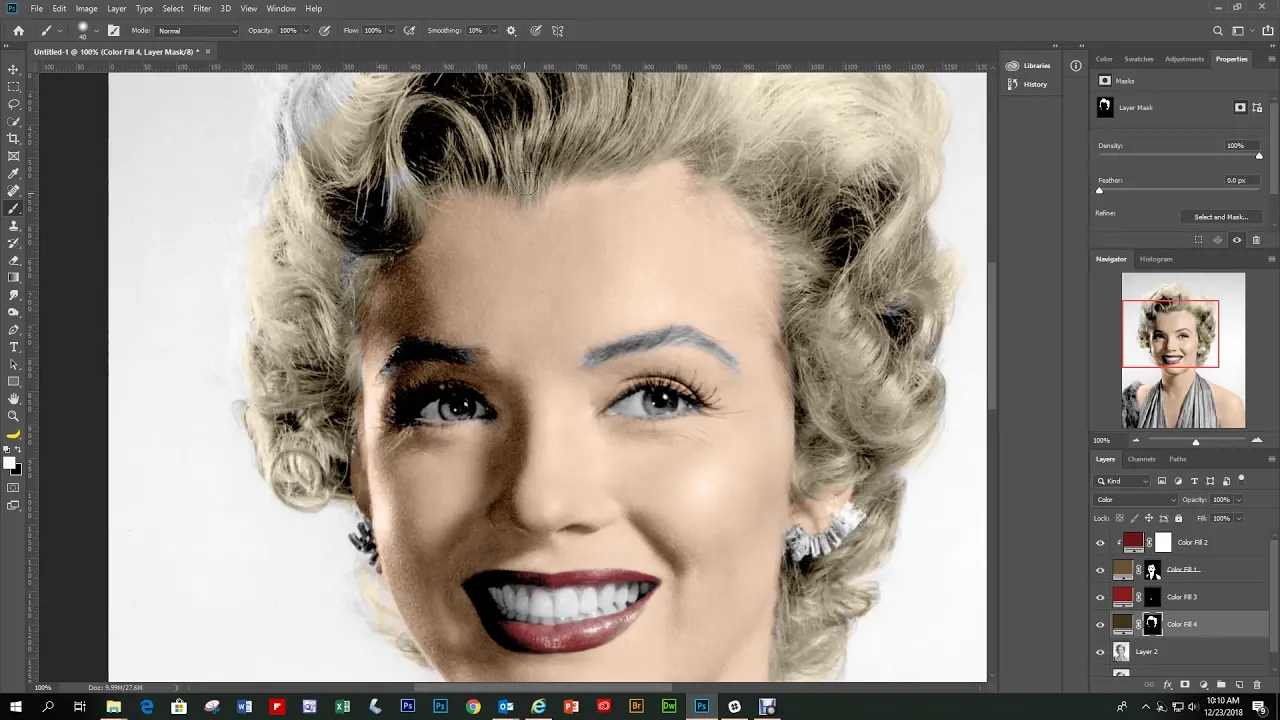This screenshot has width=1280, height=720.
Task: Select the Lasso tool
Action: point(13,104)
